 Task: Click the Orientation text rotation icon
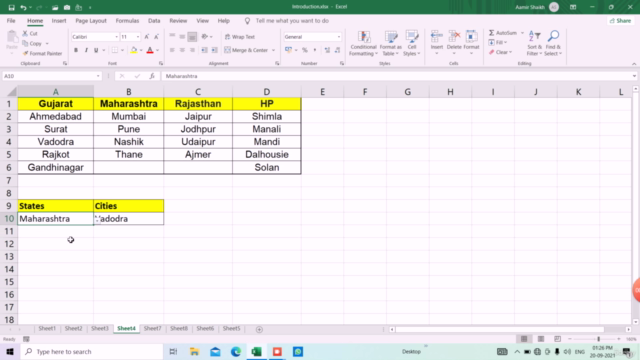[x=205, y=37]
